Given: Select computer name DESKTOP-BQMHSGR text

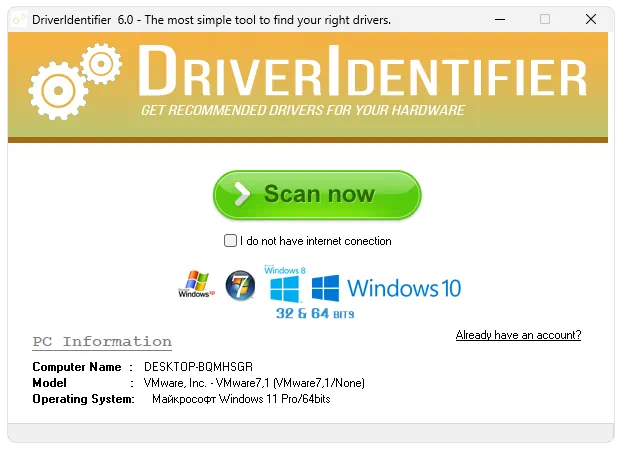Looking at the screenshot, I should 198,367.
